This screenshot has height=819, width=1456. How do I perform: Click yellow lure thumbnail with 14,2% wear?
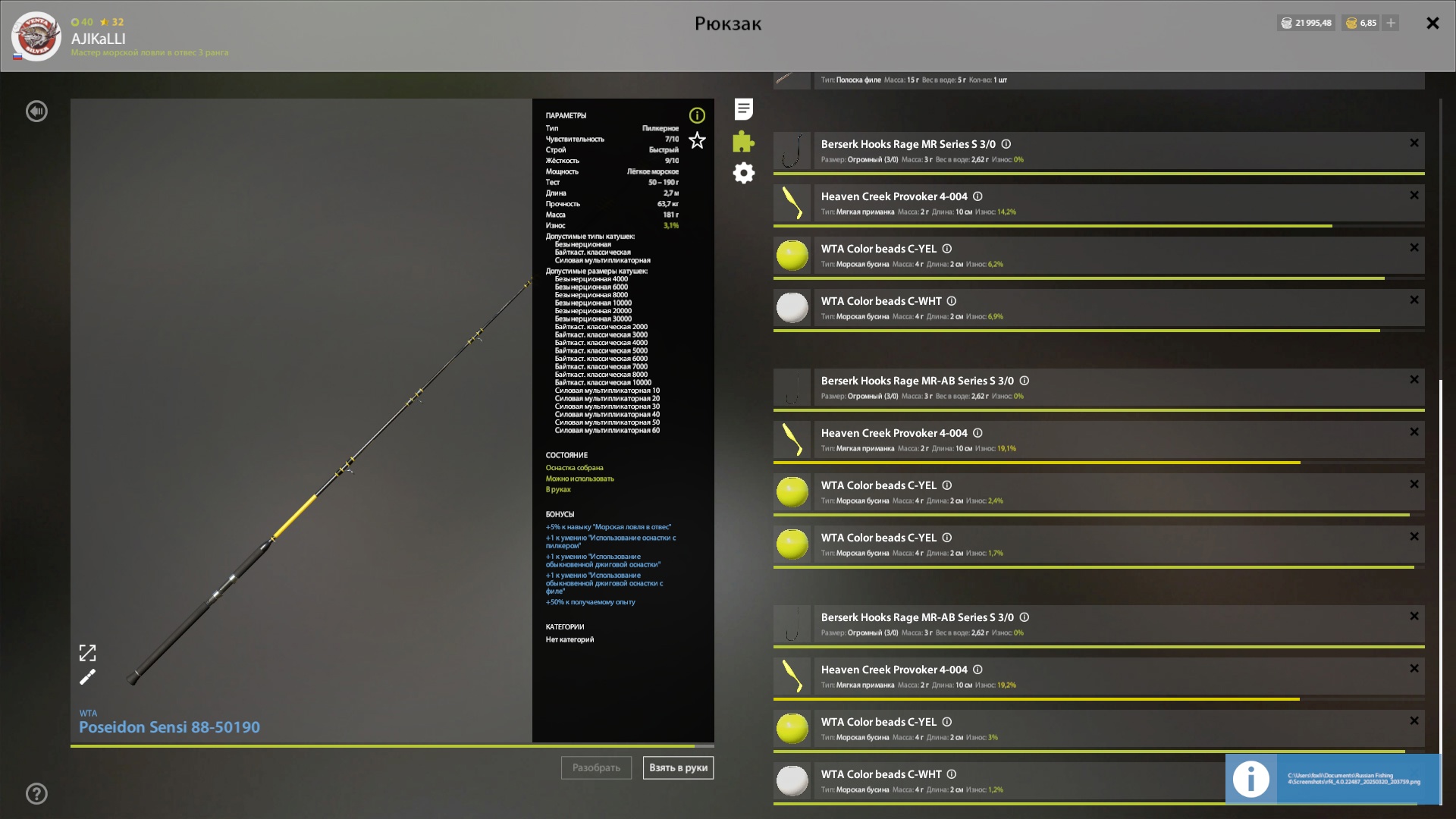click(792, 203)
